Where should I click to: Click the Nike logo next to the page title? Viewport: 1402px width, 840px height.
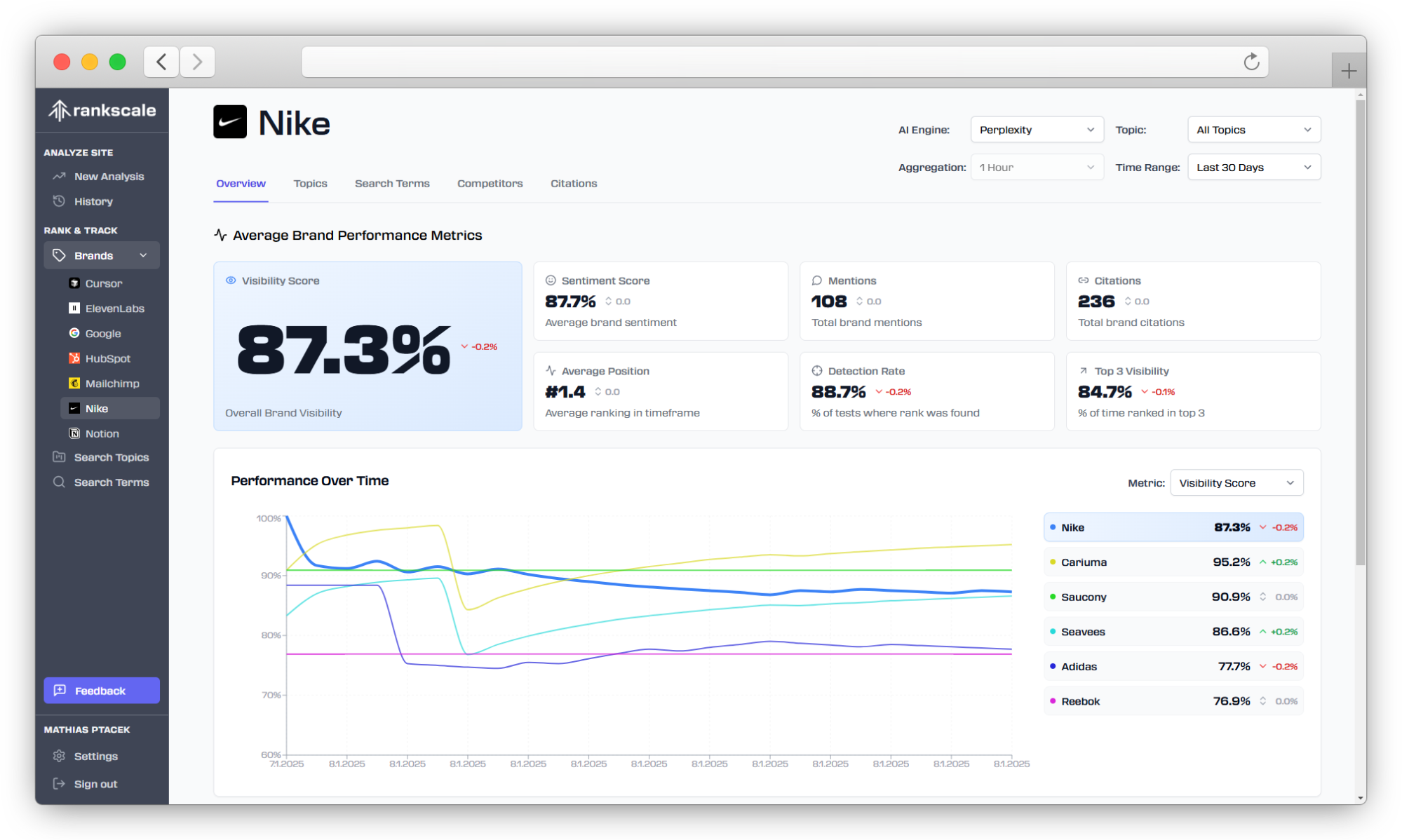click(230, 121)
